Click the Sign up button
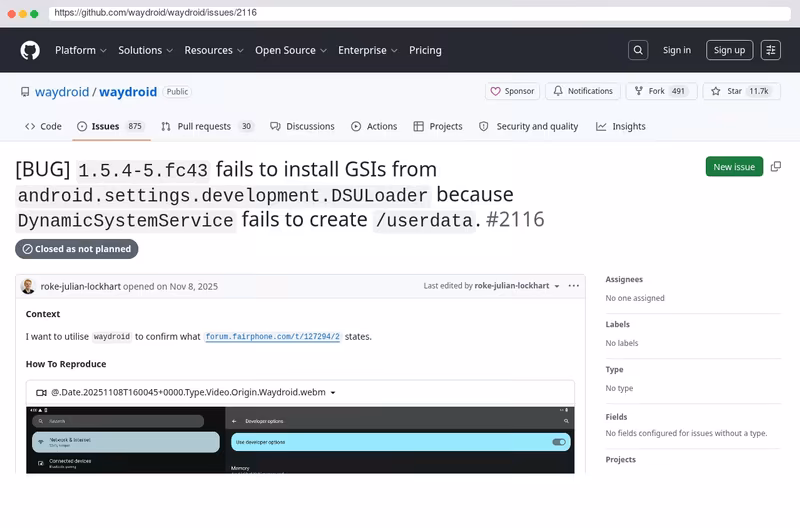800x528 pixels. click(729, 50)
